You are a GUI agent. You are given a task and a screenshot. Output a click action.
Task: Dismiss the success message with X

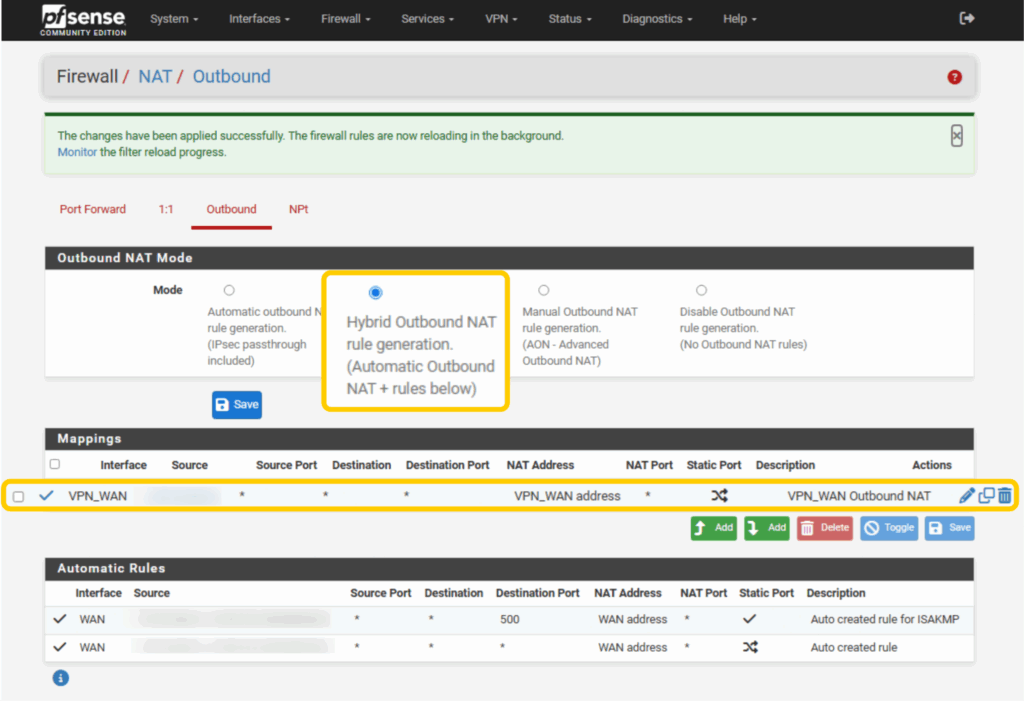coord(956,136)
